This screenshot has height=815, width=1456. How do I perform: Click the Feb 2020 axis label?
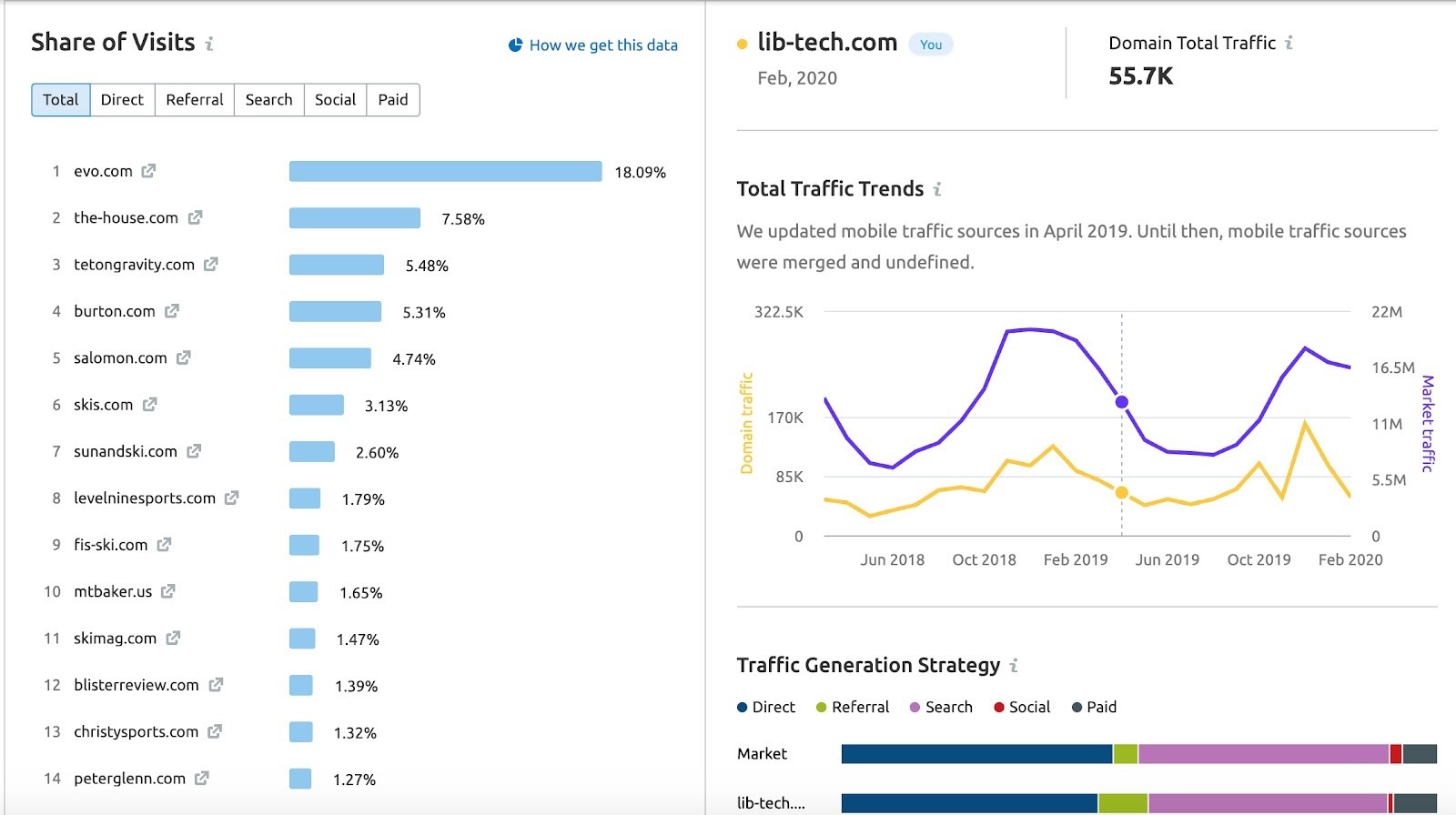(x=1350, y=559)
